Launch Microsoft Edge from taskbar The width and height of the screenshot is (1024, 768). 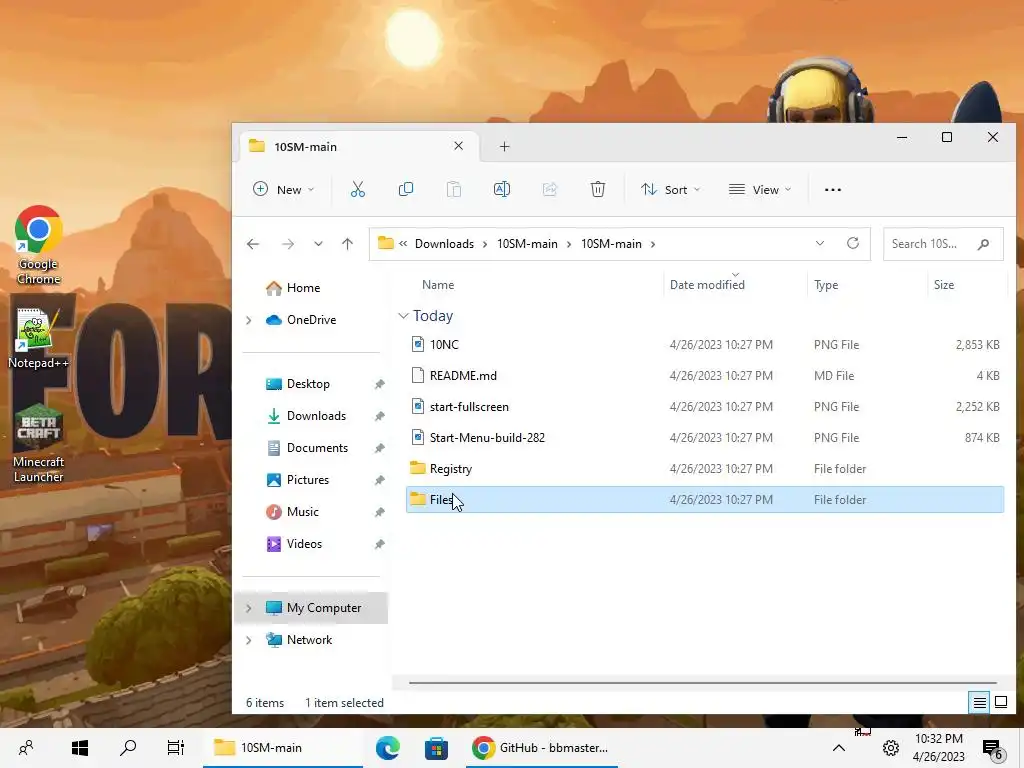click(x=388, y=748)
